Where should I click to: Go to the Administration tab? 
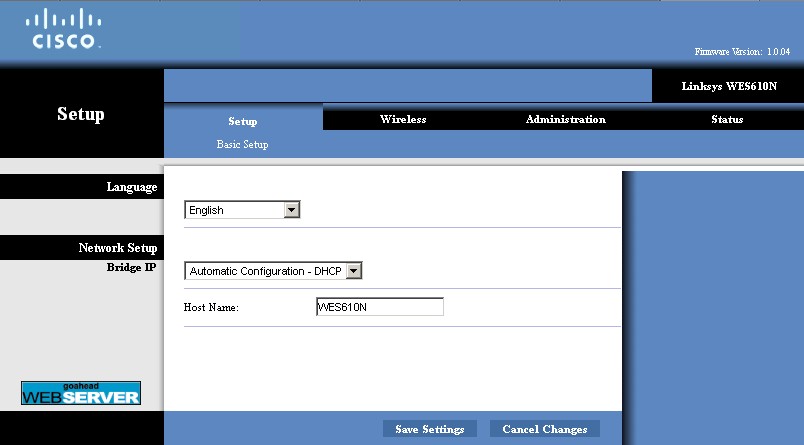point(566,119)
